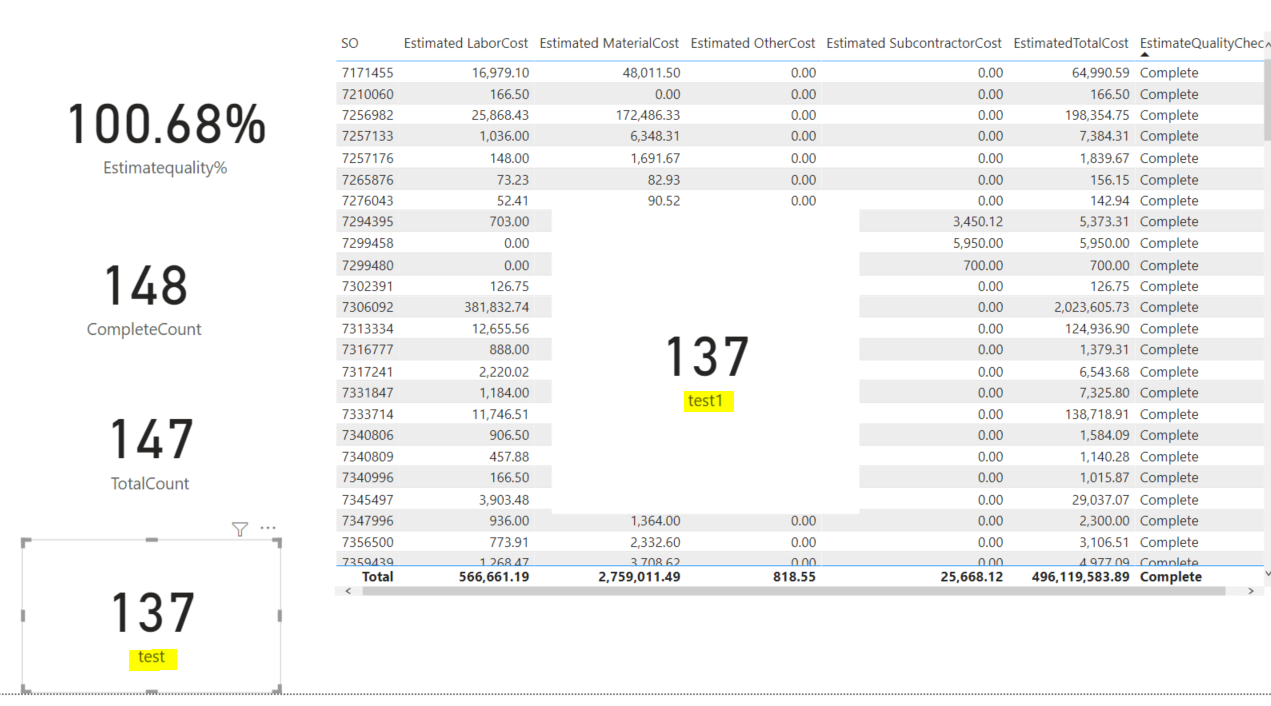Sort by the SO column header

350,43
